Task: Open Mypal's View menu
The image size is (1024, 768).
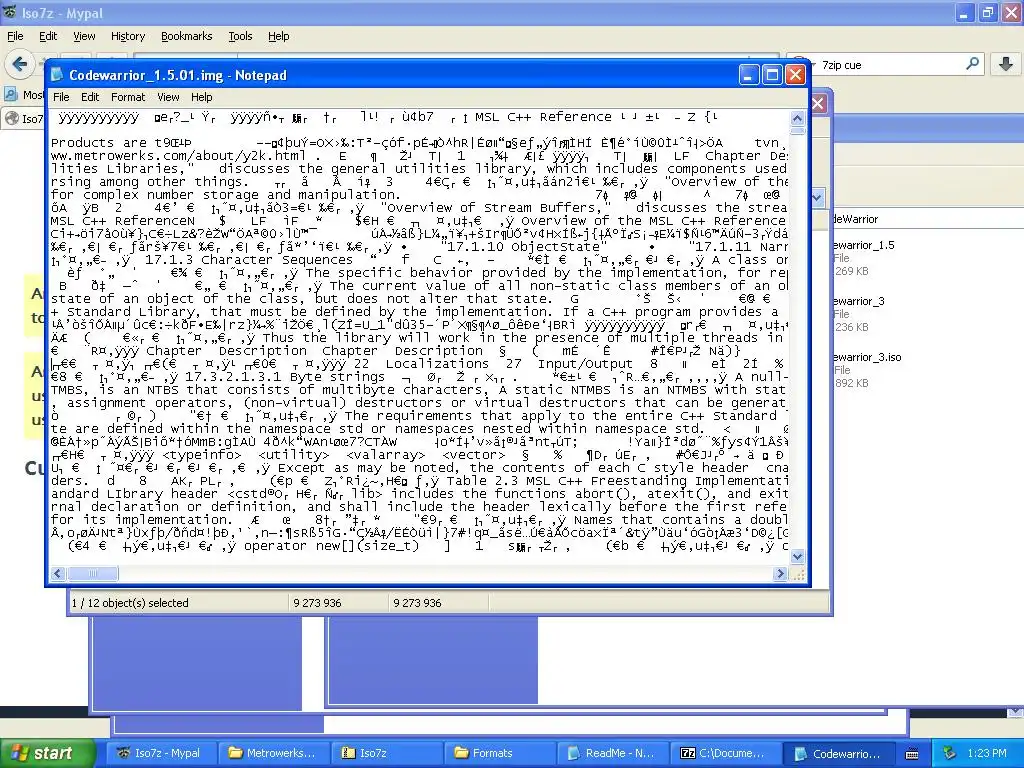Action: (84, 36)
